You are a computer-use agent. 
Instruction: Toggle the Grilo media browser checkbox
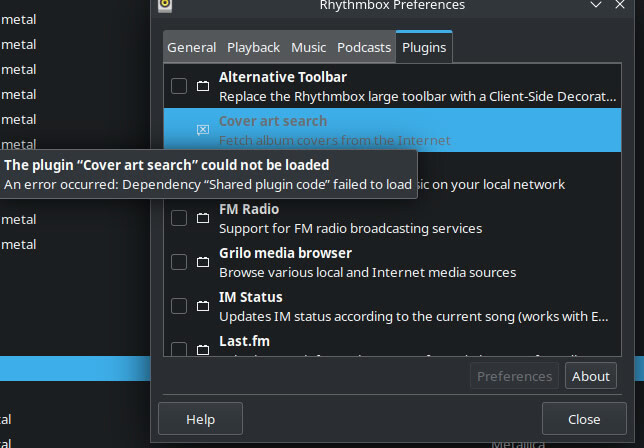coord(178,262)
